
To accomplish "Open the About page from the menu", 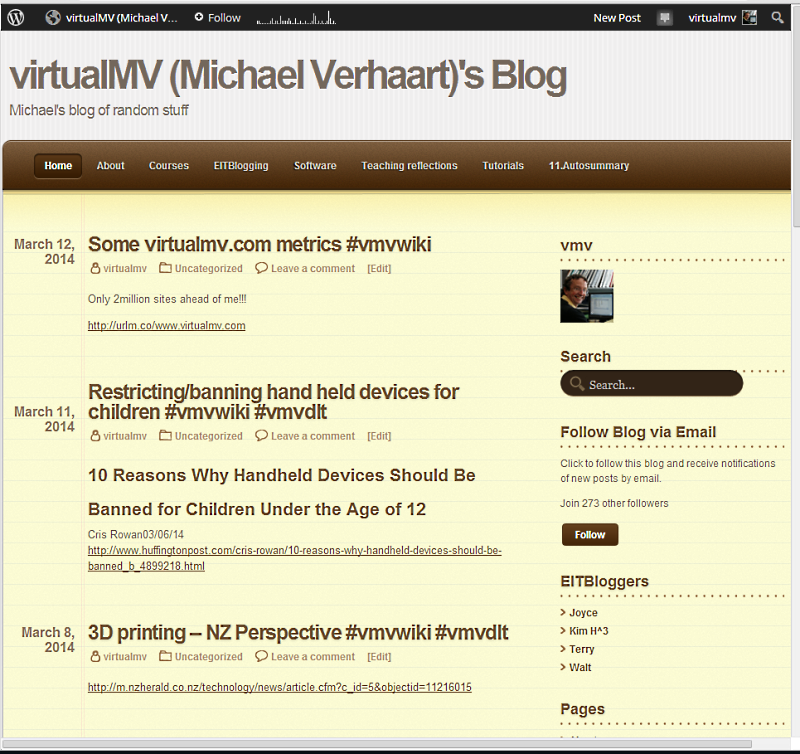I will point(111,166).
